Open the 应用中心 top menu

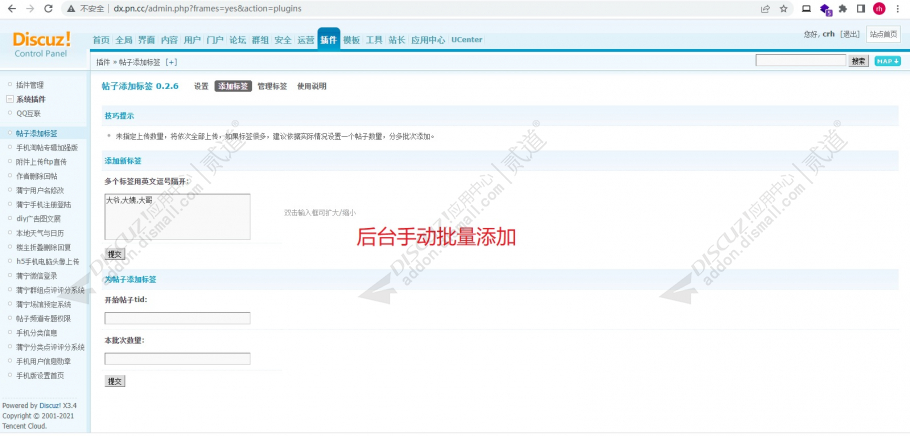click(x=428, y=40)
